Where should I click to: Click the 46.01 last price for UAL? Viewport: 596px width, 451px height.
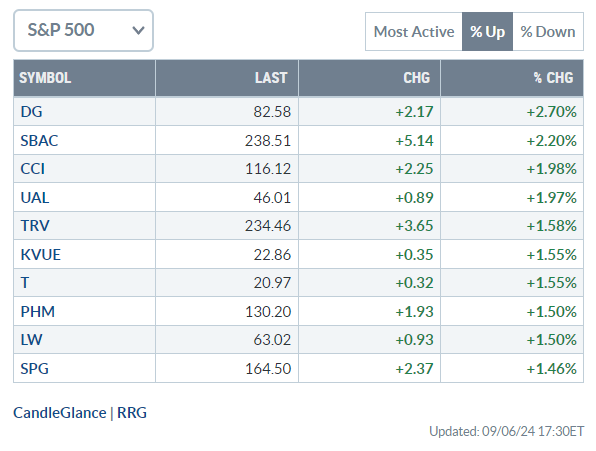(272, 198)
